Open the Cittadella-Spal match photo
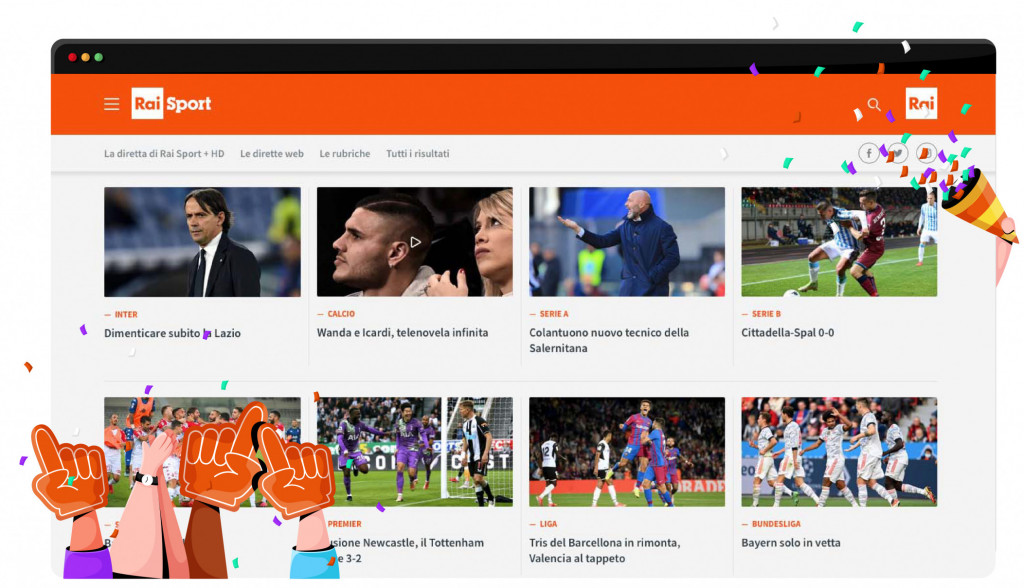The width and height of the screenshot is (1024, 588). tap(839, 242)
